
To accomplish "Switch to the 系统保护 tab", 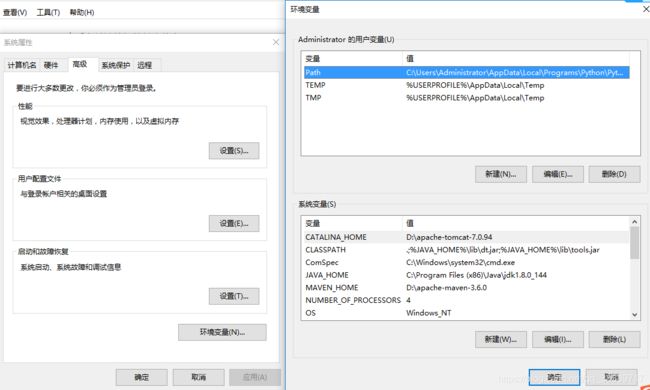I will tap(116, 65).
